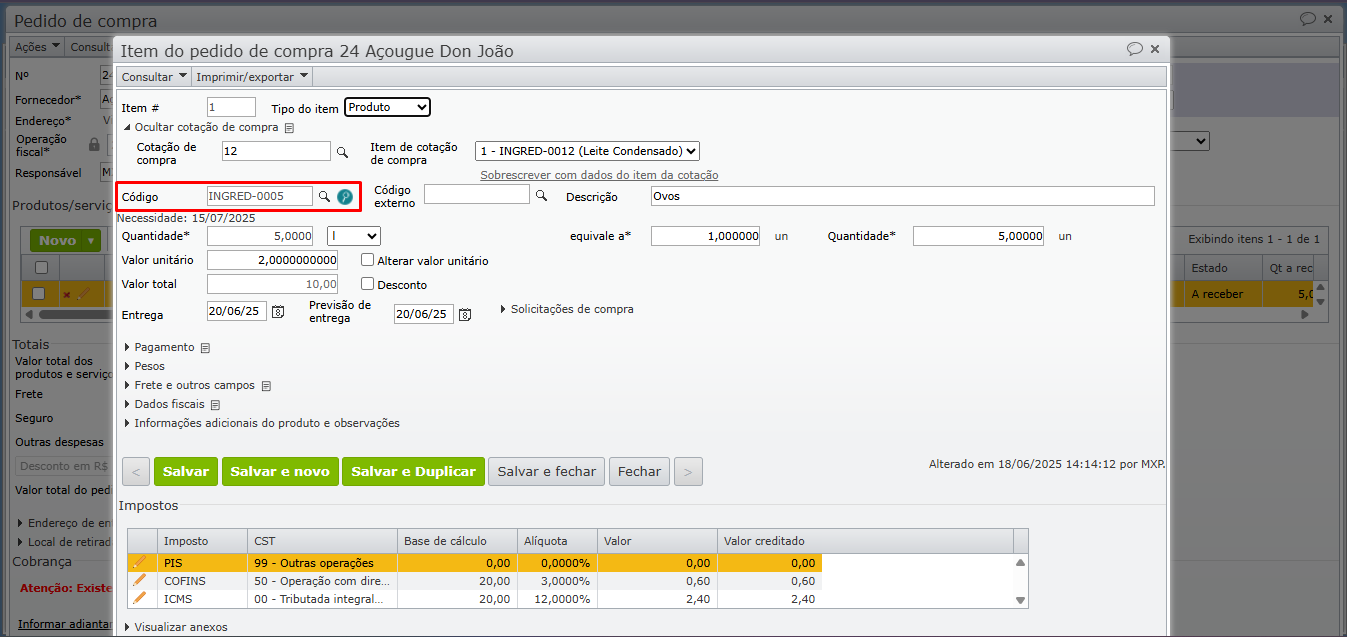The height and width of the screenshot is (637, 1347).
Task: Click Fechar button
Action: 639,471
